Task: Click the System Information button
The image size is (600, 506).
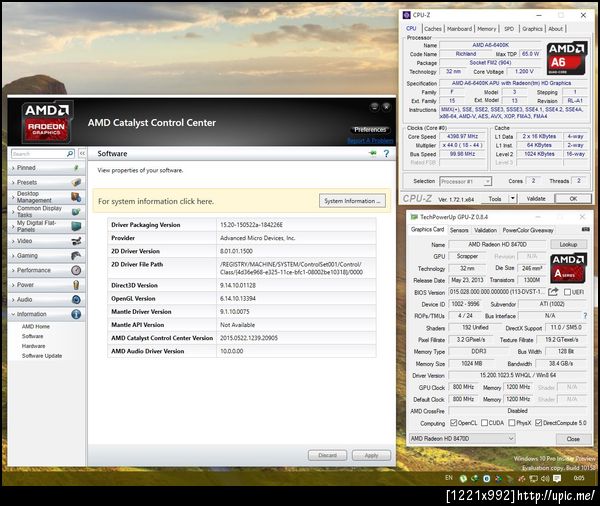Action: click(x=352, y=201)
